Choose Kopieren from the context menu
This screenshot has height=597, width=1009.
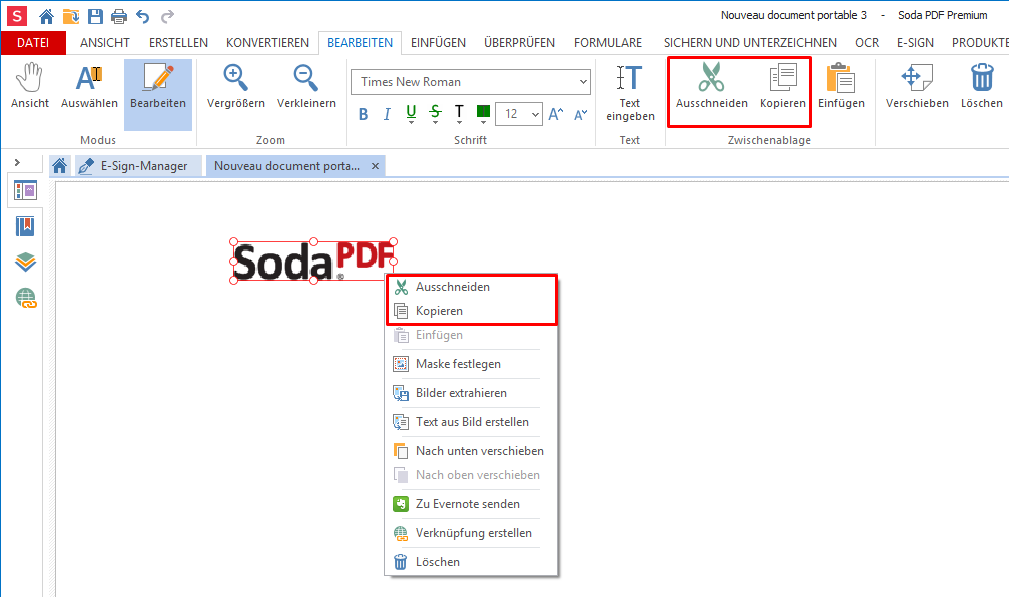[x=472, y=311]
